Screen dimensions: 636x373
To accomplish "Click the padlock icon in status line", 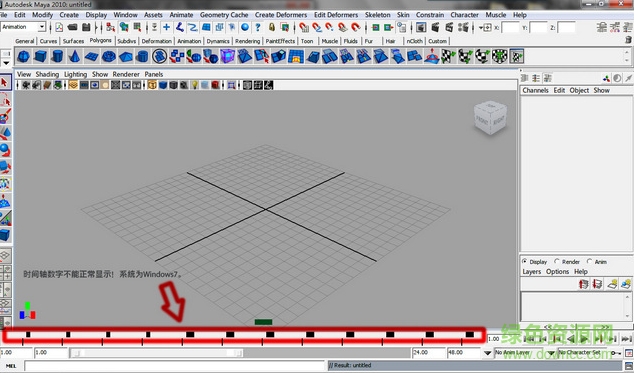I will (272, 27).
